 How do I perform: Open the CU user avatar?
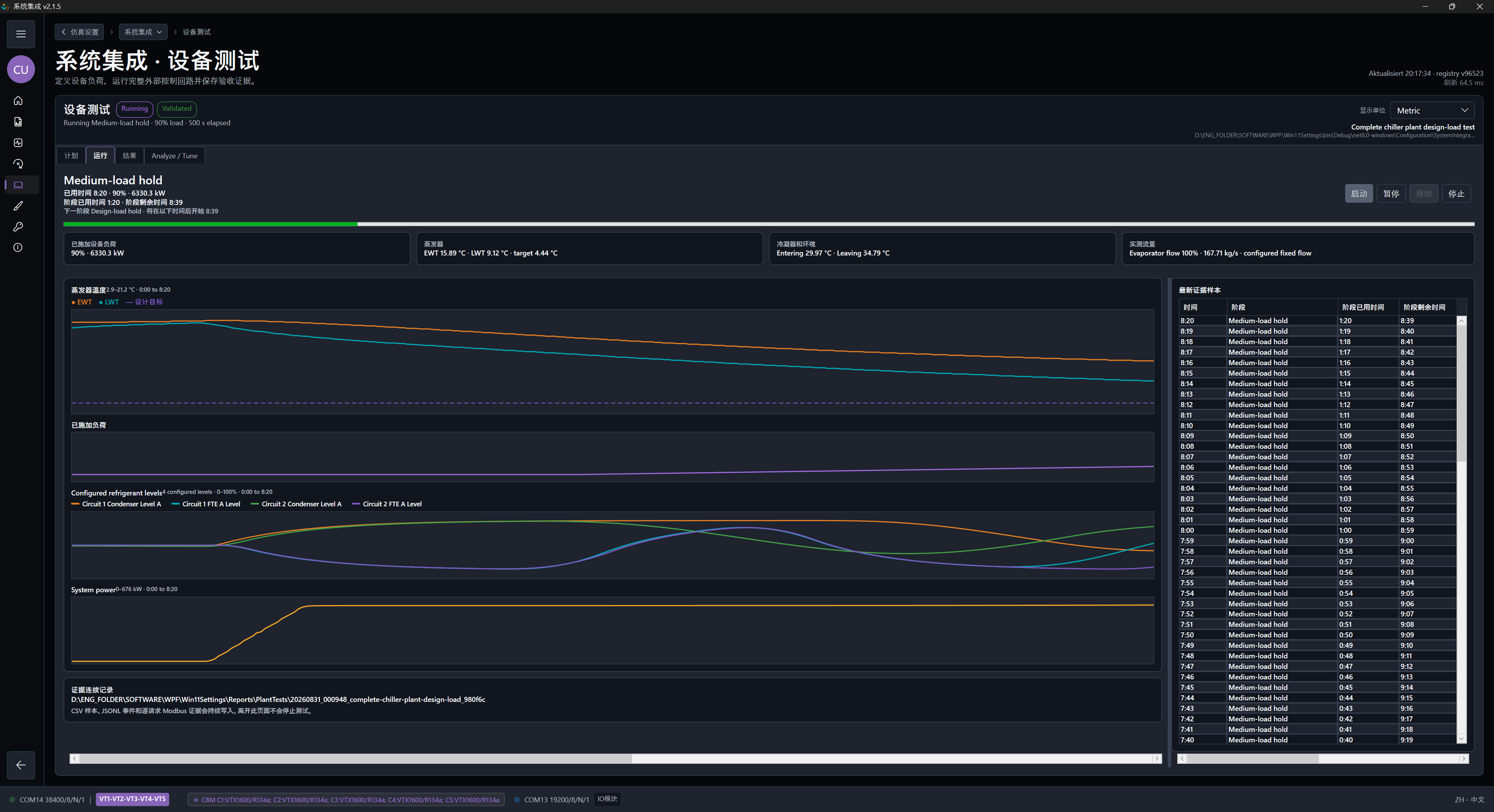pos(21,70)
